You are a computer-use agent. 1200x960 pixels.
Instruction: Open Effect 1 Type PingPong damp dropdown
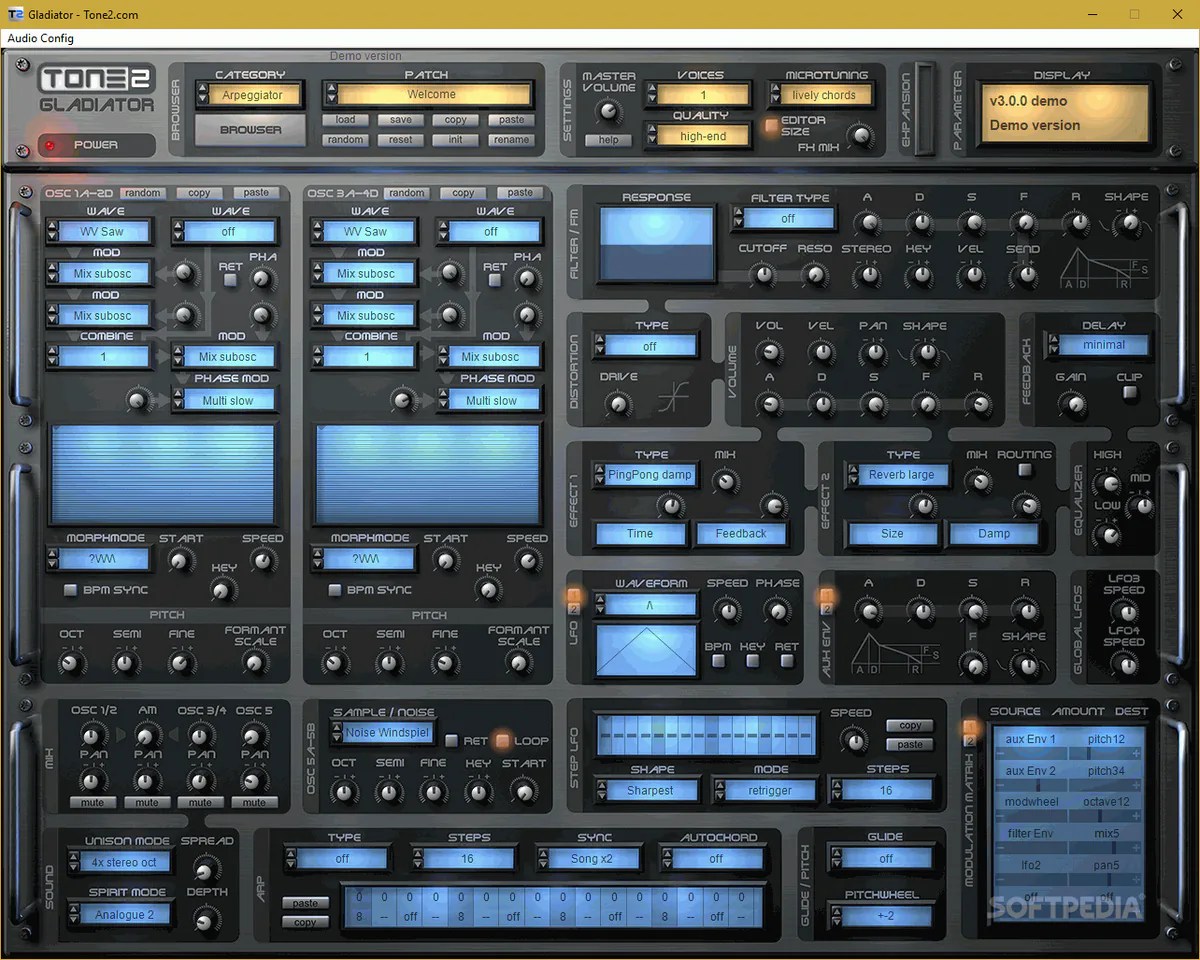[x=645, y=475]
